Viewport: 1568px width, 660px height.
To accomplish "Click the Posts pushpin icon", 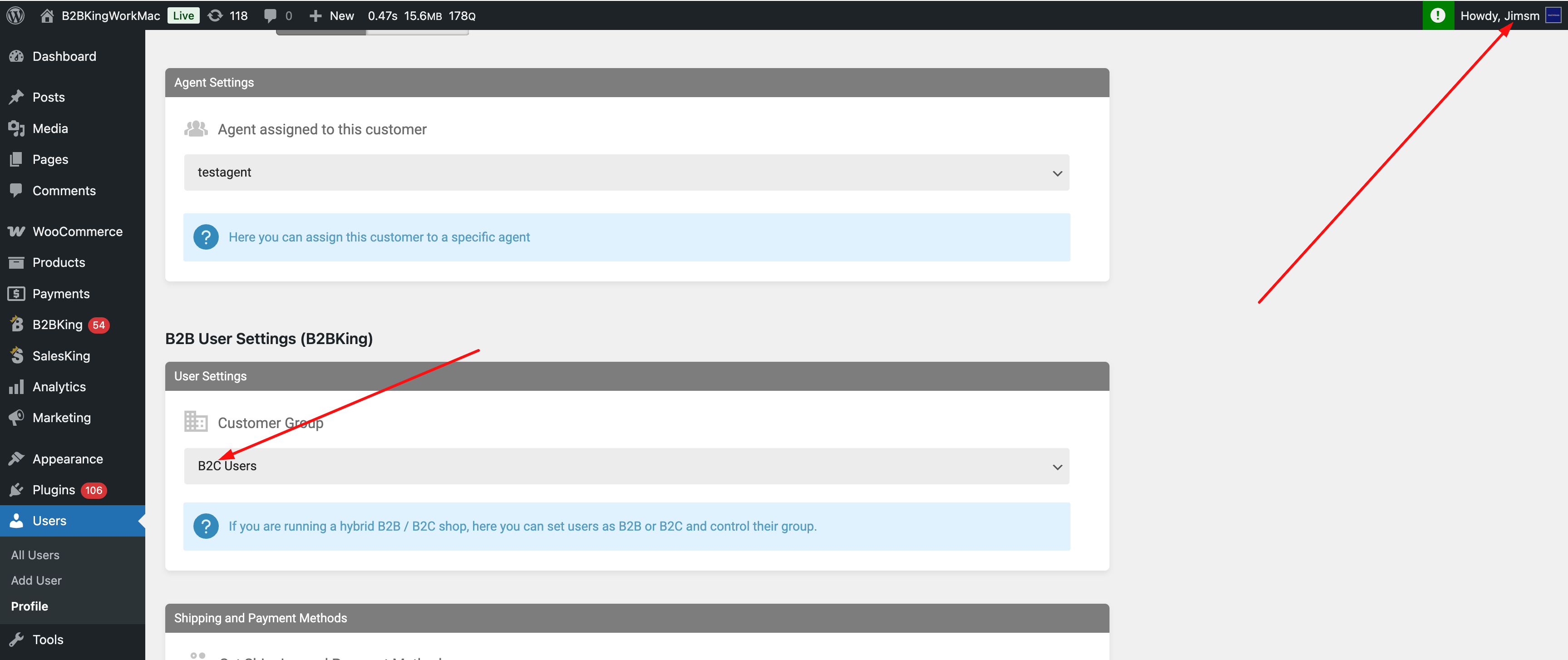I will pyautogui.click(x=16, y=97).
